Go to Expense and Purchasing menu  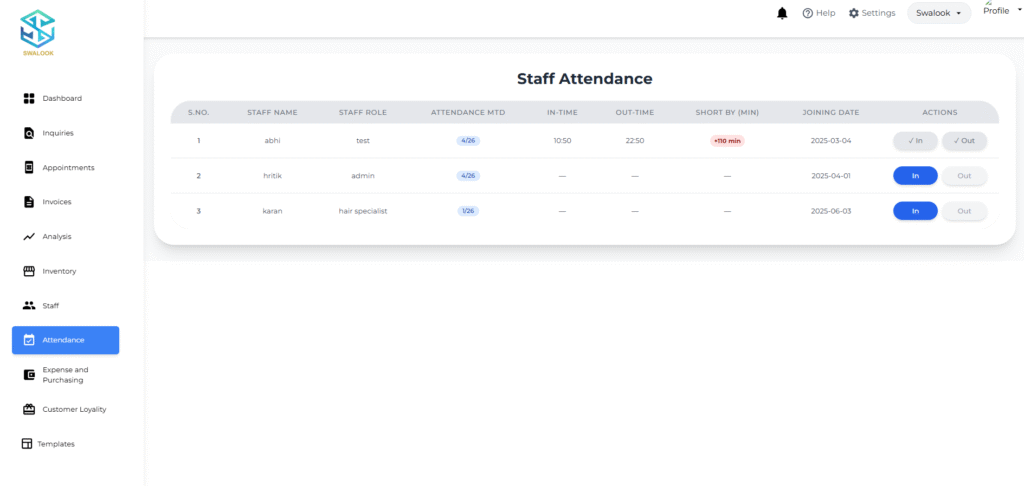65,375
